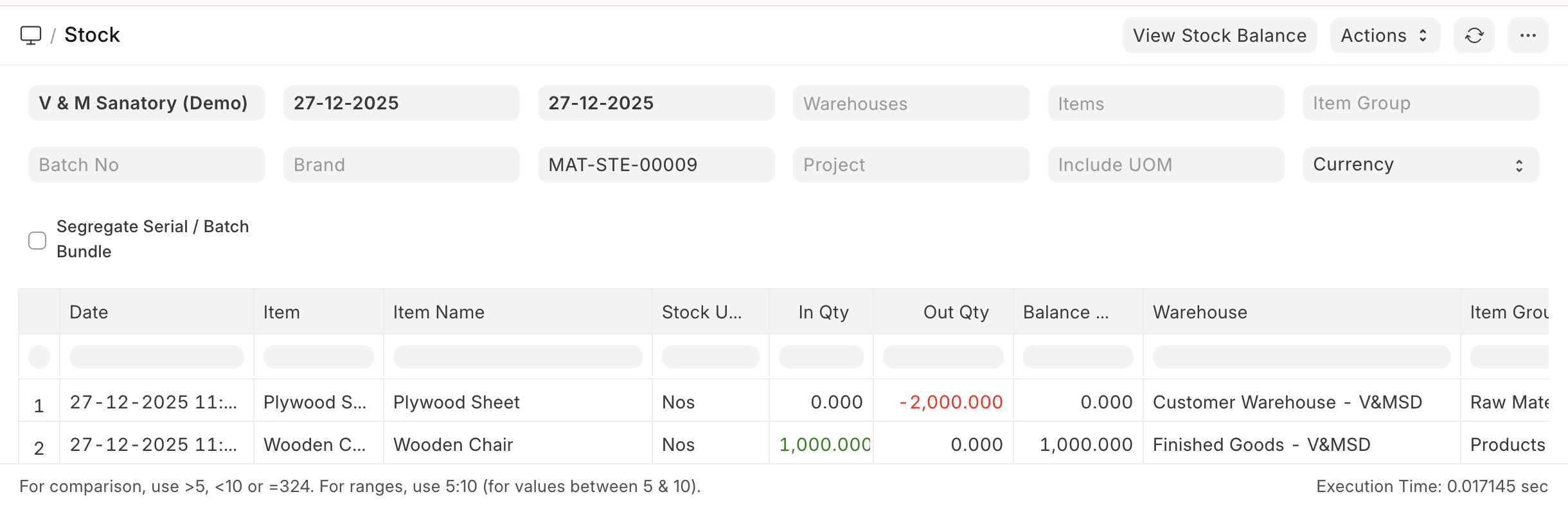Viewport: 1568px width, 512px height.
Task: Open the Wooden Chair item entry
Action: click(453, 444)
